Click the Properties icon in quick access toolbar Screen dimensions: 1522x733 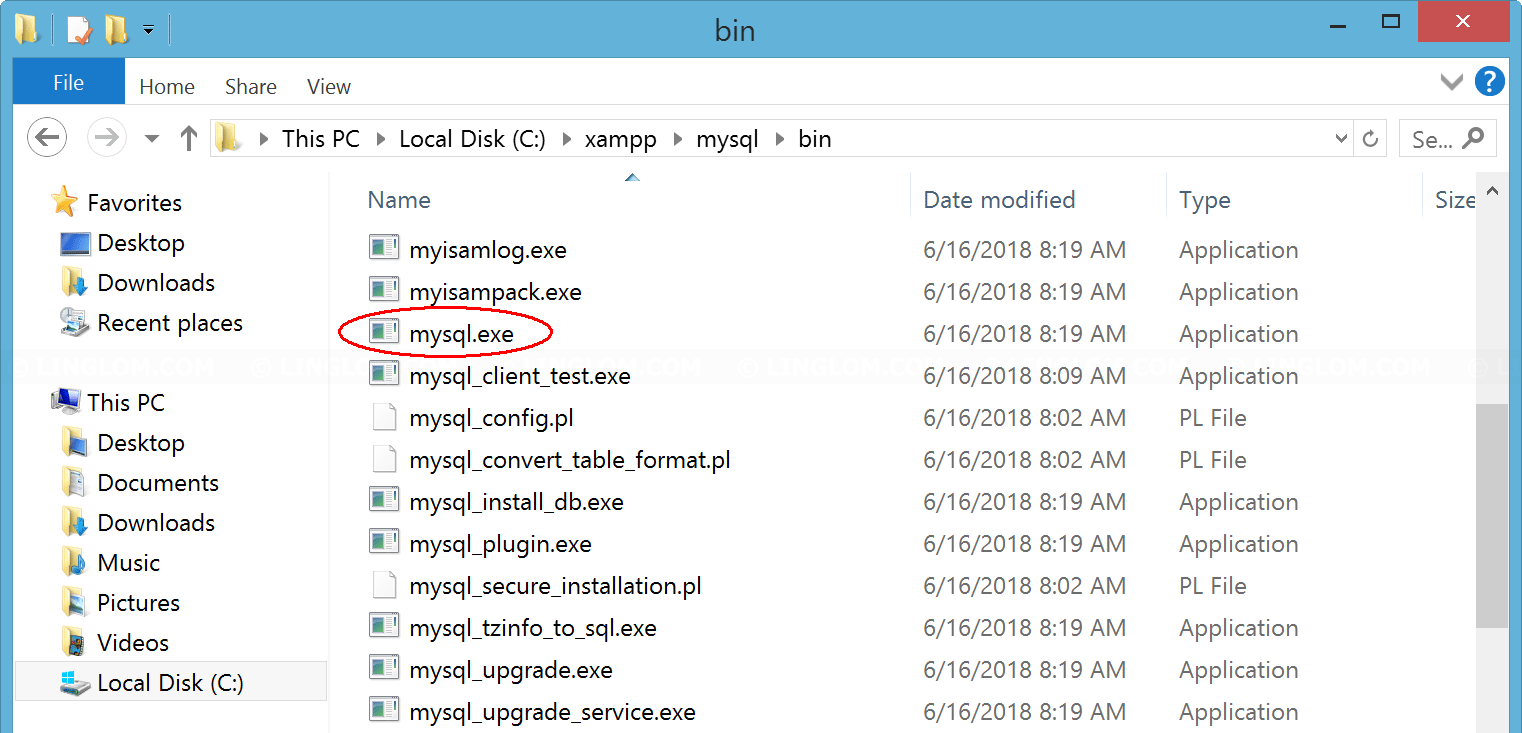[x=80, y=30]
